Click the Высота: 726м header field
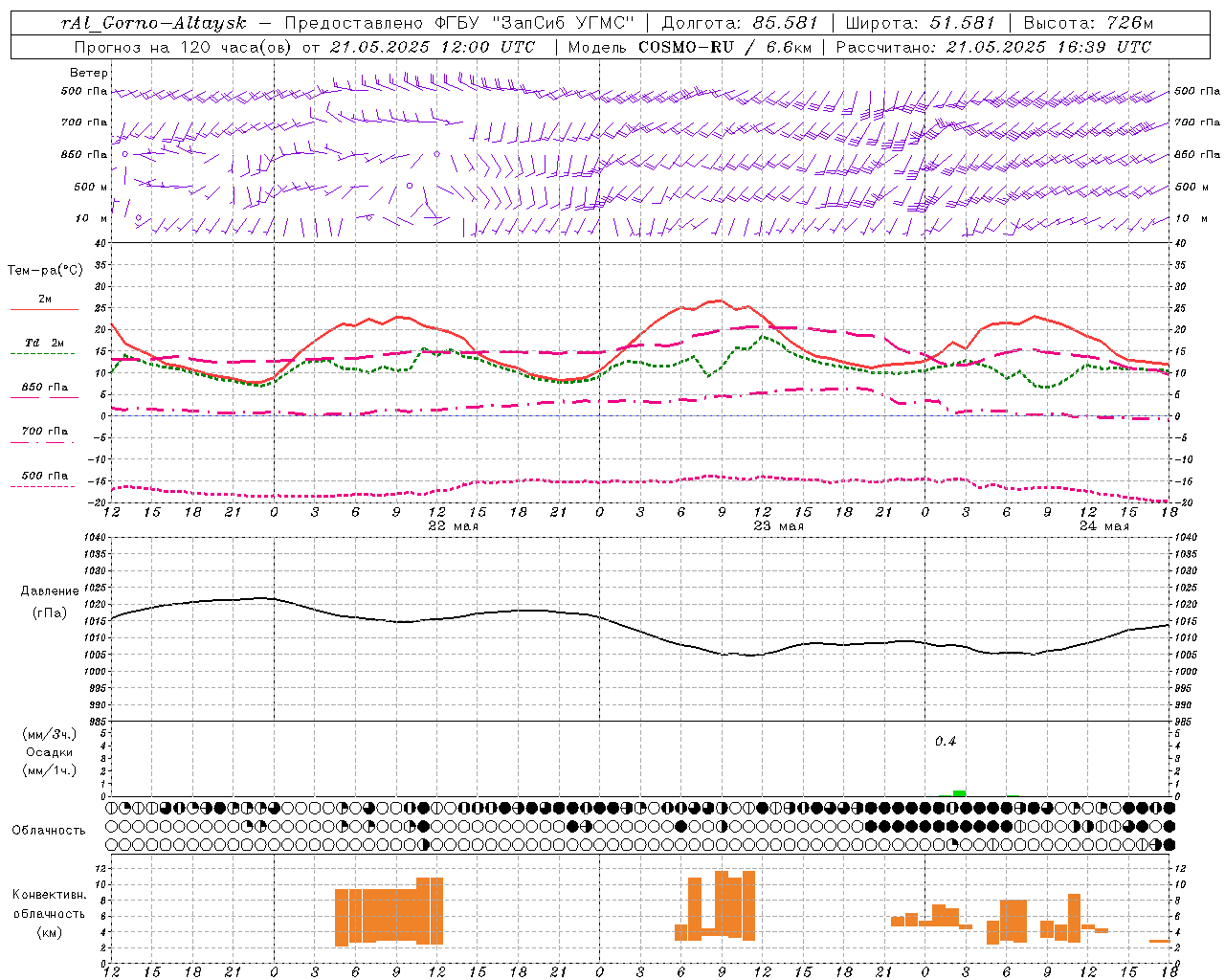 [1088, 23]
